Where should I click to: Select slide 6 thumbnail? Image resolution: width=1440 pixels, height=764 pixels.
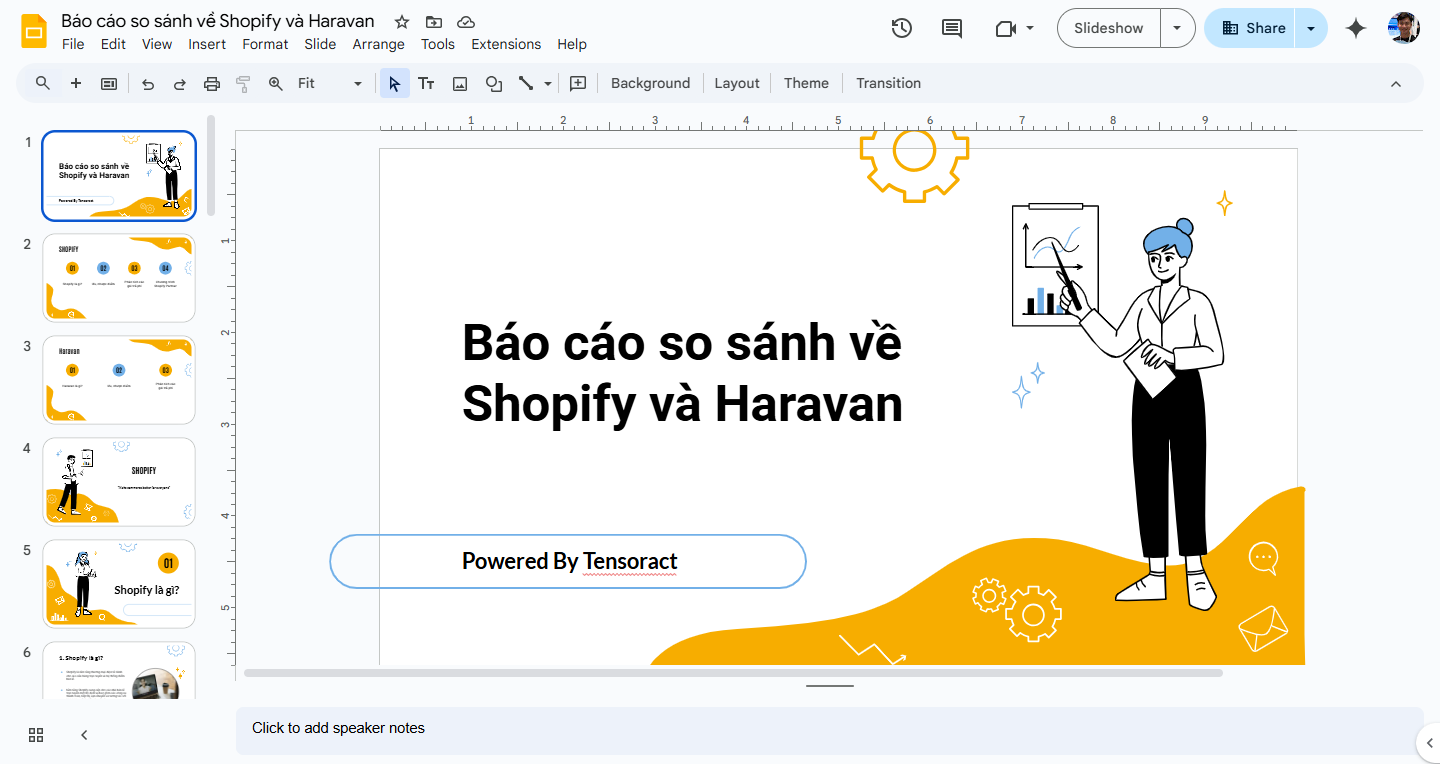click(x=119, y=671)
